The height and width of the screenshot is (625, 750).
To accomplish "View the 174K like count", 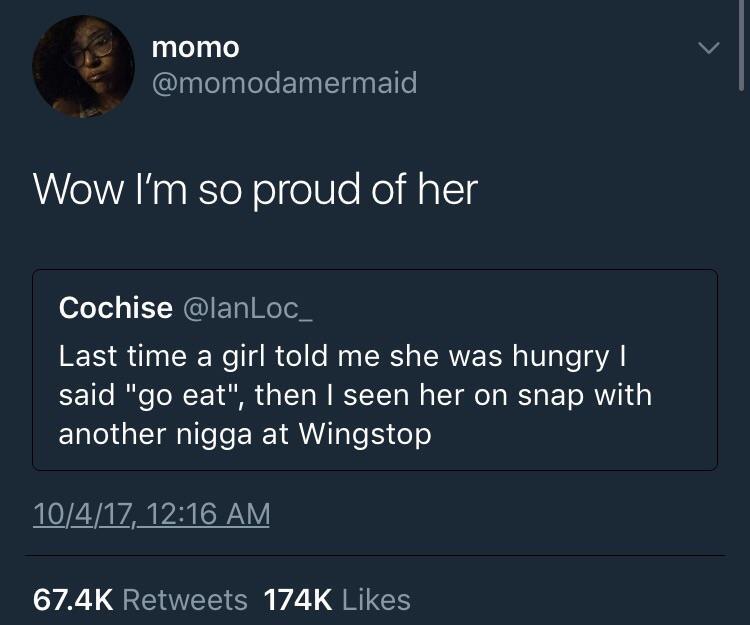I will pos(298,599).
